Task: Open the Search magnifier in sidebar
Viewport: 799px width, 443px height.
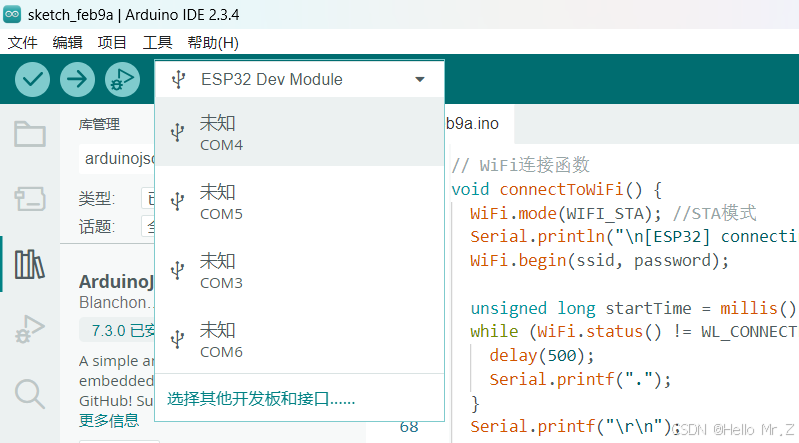Action: pos(30,394)
